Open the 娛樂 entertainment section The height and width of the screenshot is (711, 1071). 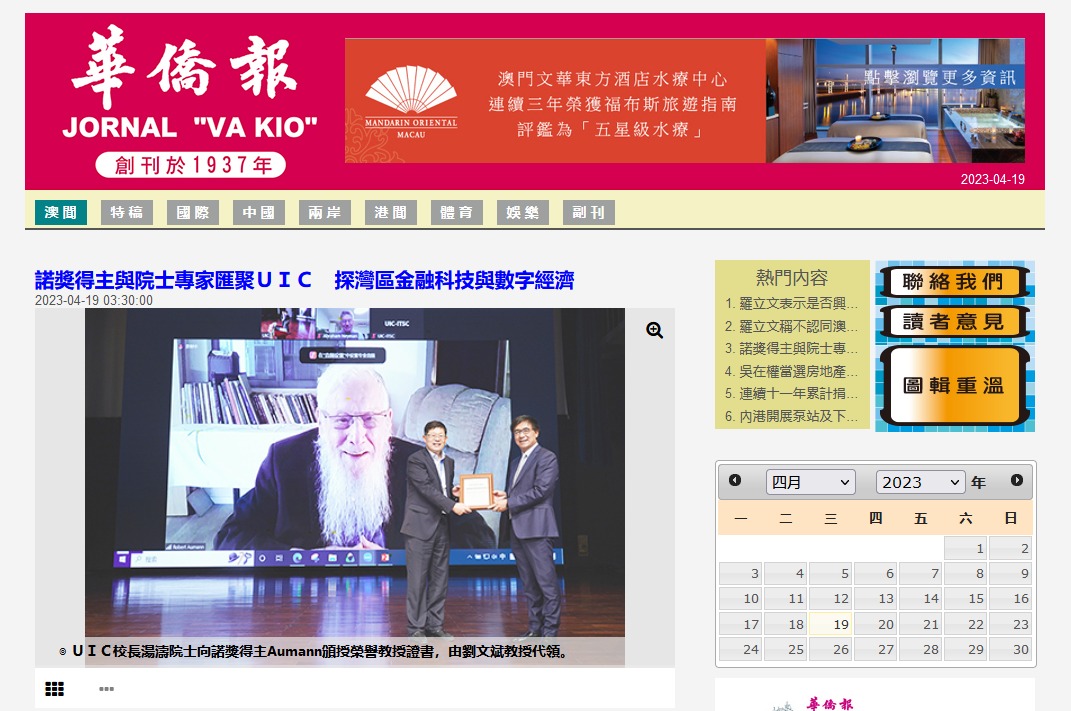[523, 213]
